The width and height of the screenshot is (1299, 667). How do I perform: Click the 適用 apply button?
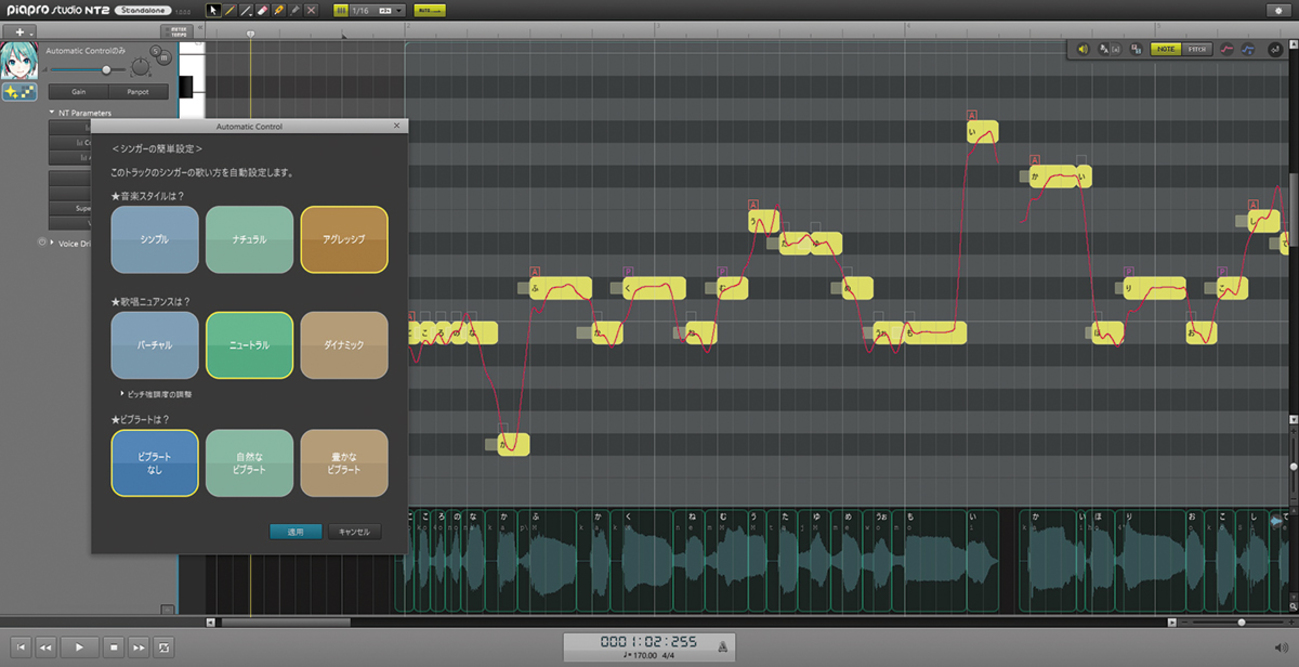(x=295, y=532)
